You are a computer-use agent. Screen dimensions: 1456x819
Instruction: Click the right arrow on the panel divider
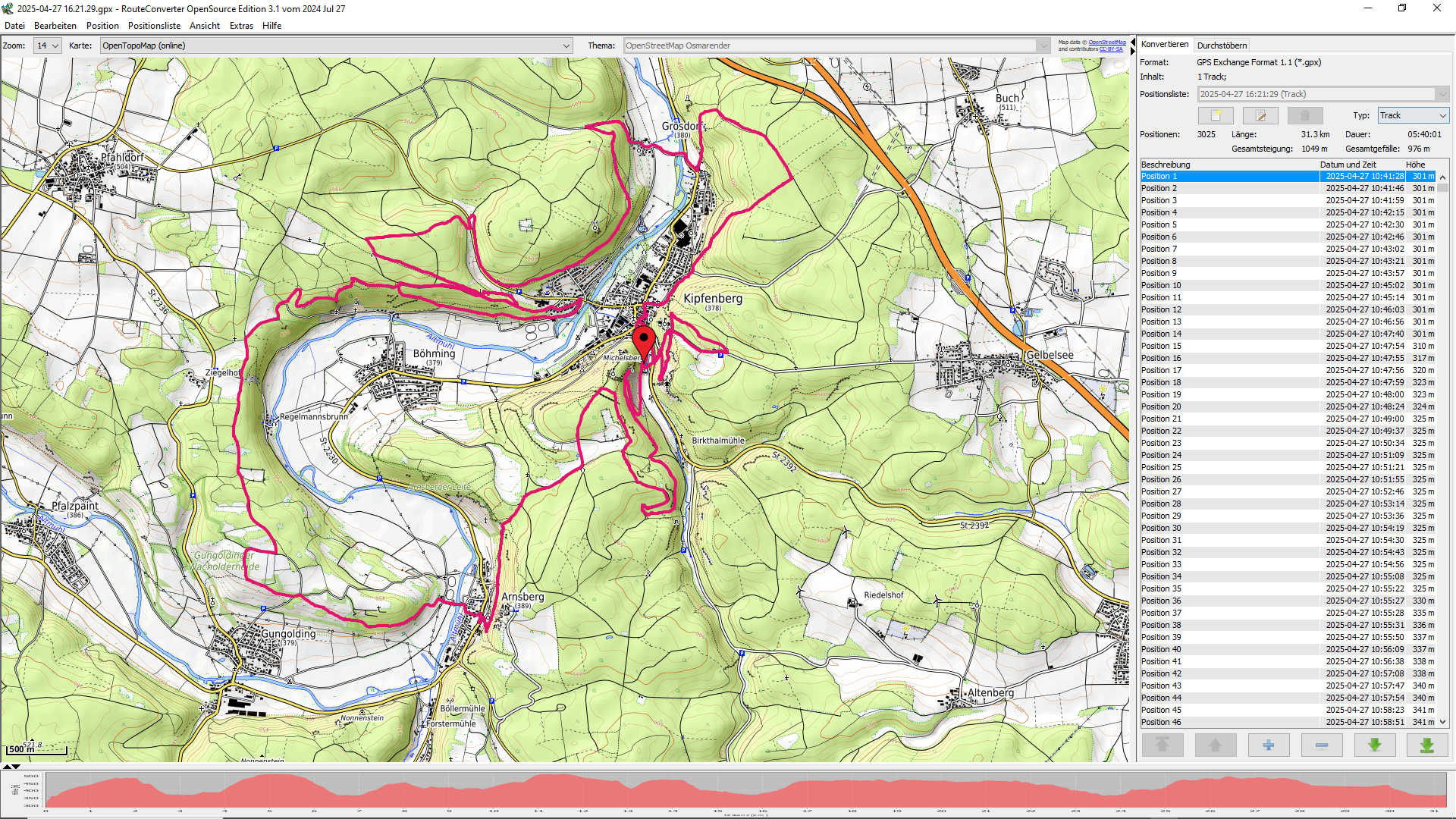[1133, 52]
